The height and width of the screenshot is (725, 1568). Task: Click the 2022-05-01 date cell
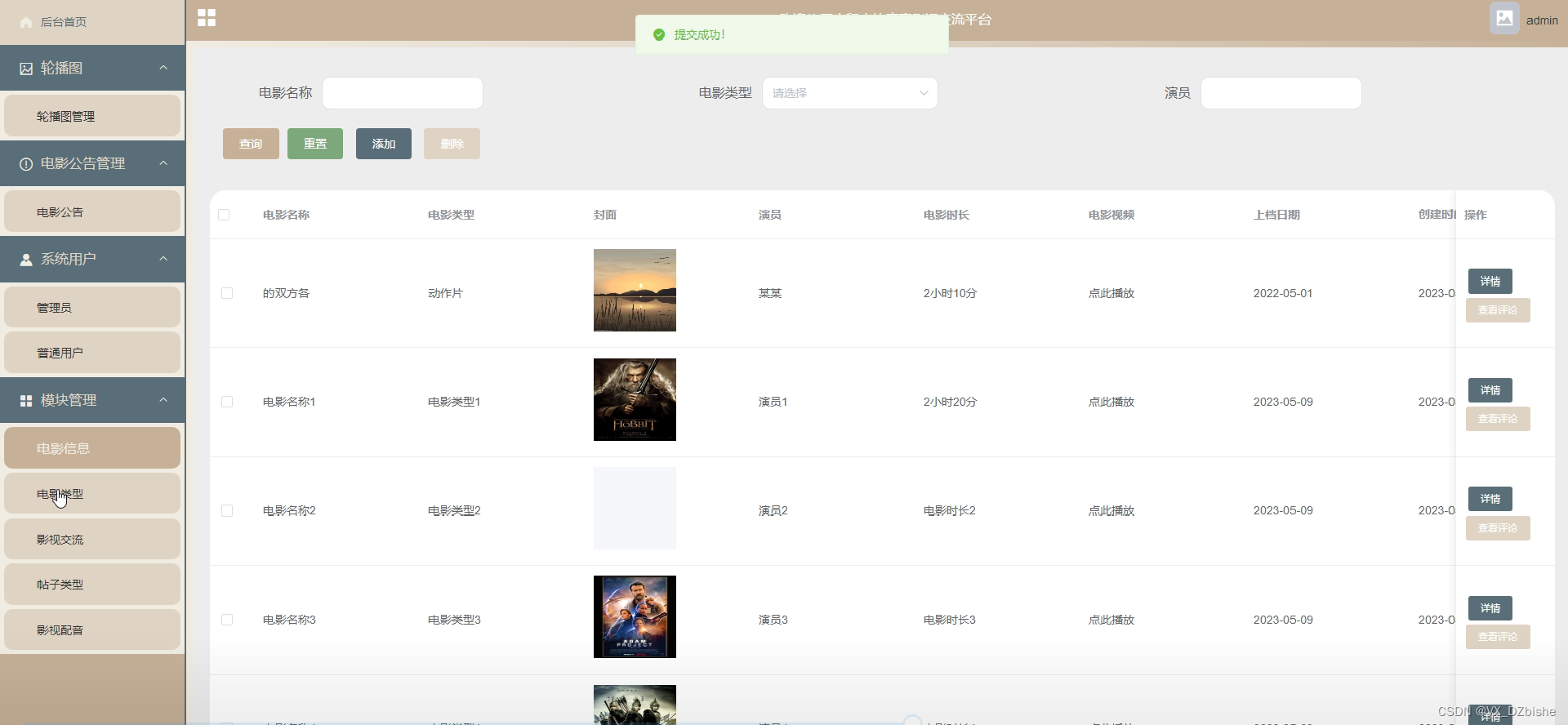[1283, 293]
